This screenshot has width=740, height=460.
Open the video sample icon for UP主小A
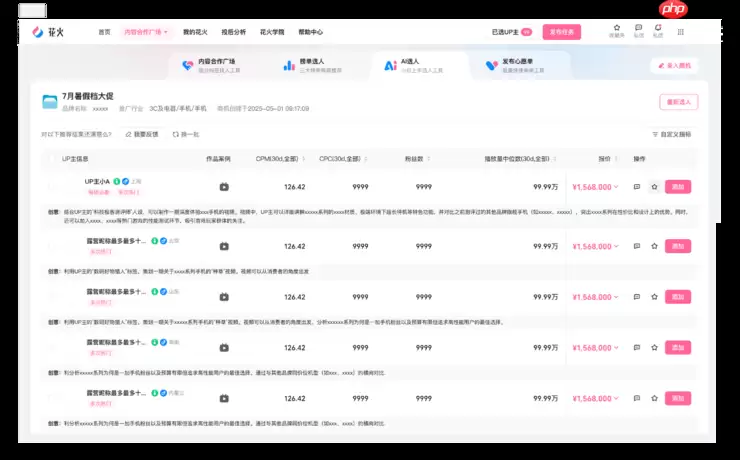click(224, 187)
